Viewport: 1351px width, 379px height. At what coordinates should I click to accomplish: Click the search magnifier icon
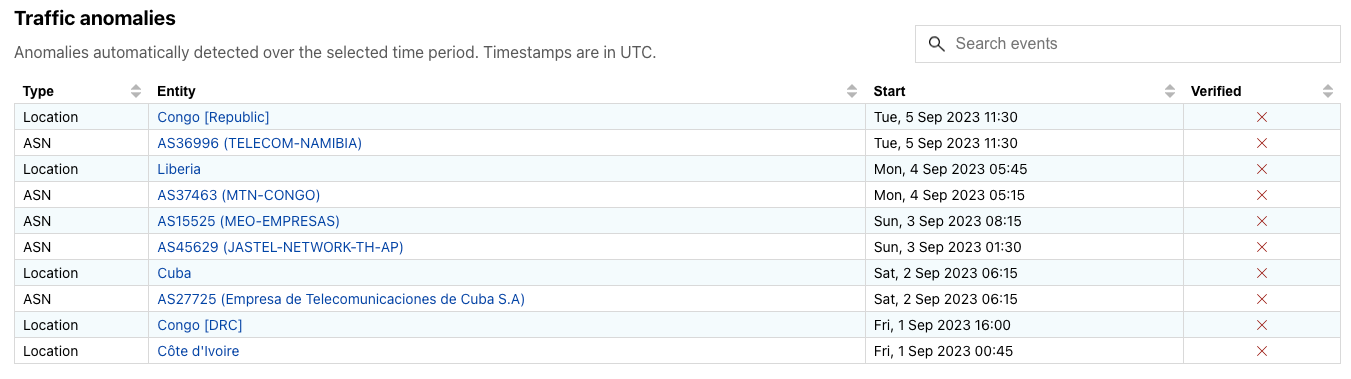tap(936, 44)
